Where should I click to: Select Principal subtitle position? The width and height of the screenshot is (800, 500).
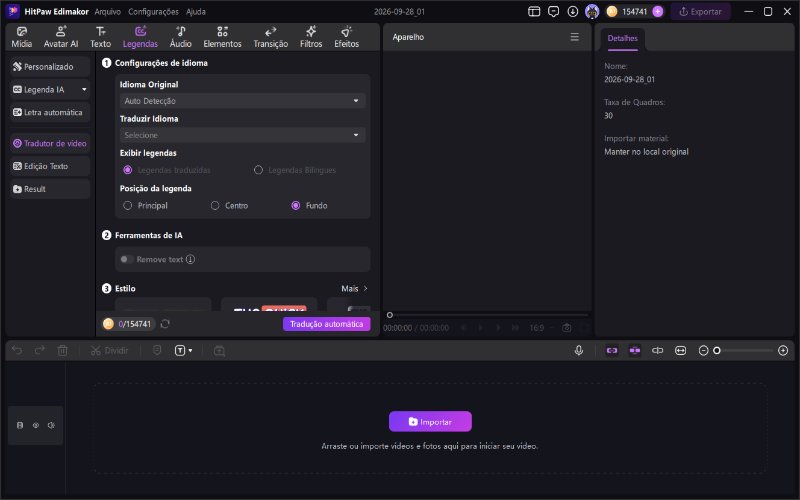tap(128, 206)
